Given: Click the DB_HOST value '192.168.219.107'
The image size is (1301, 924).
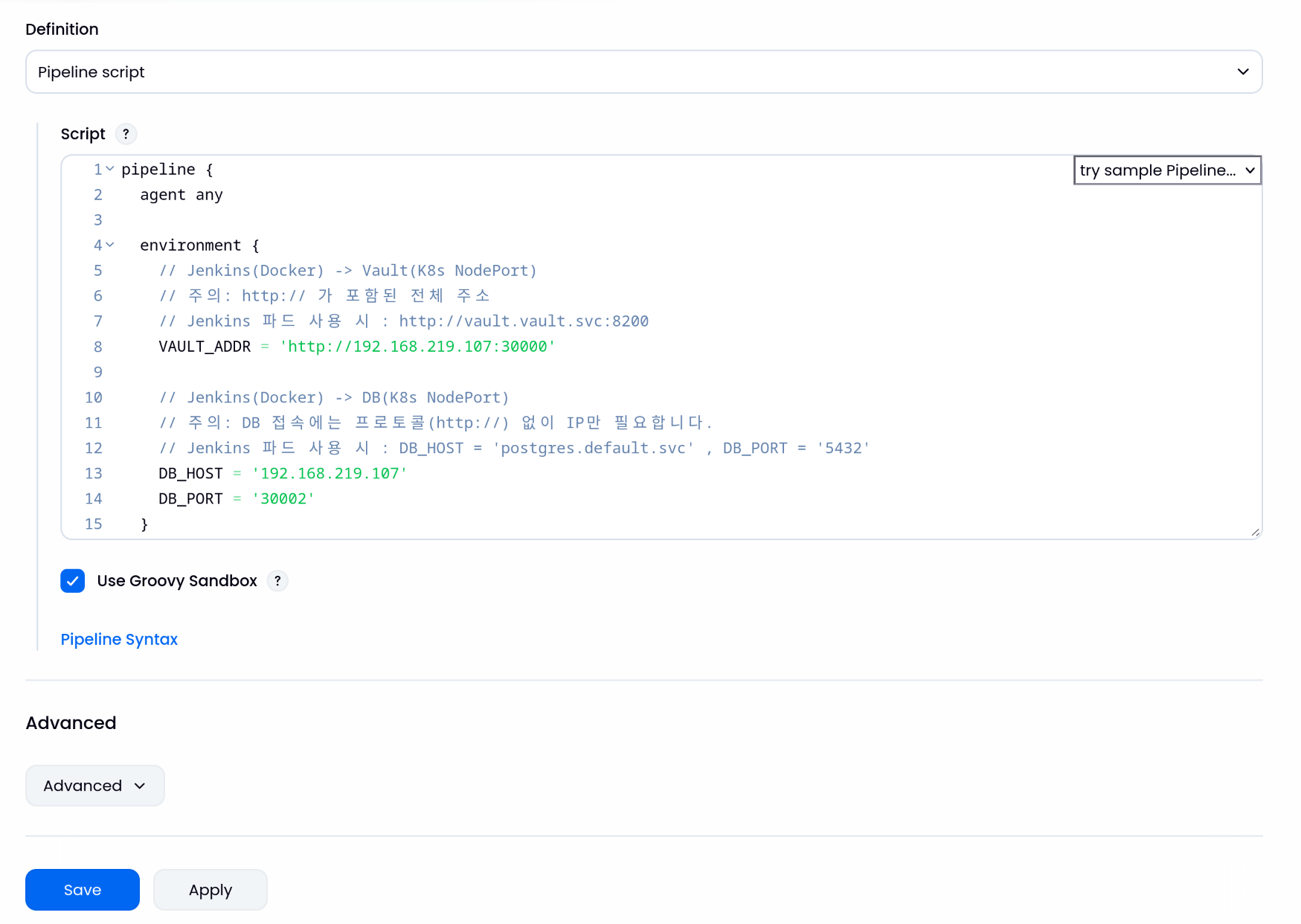Looking at the screenshot, I should [x=330, y=474].
